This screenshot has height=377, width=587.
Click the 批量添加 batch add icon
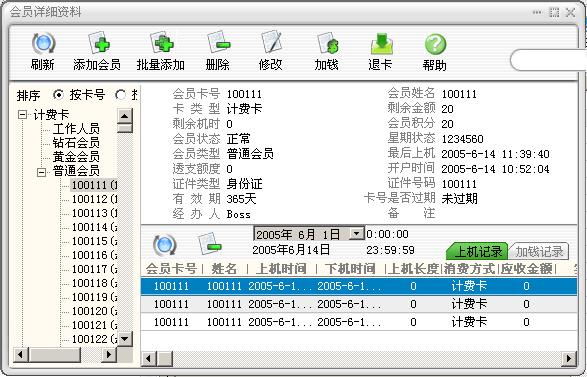coord(161,43)
